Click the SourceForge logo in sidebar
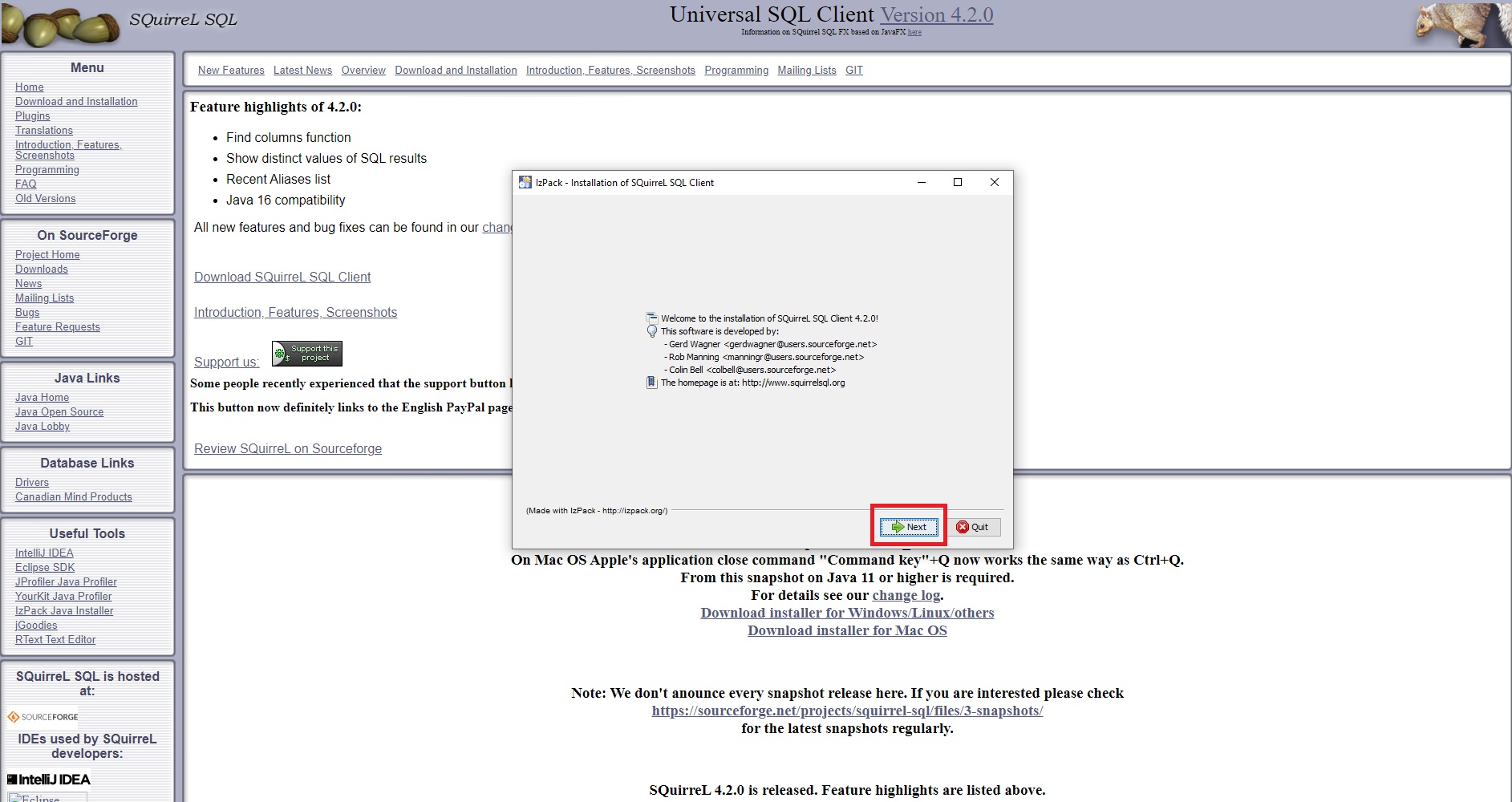This screenshot has width=1512, height=802. click(43, 717)
